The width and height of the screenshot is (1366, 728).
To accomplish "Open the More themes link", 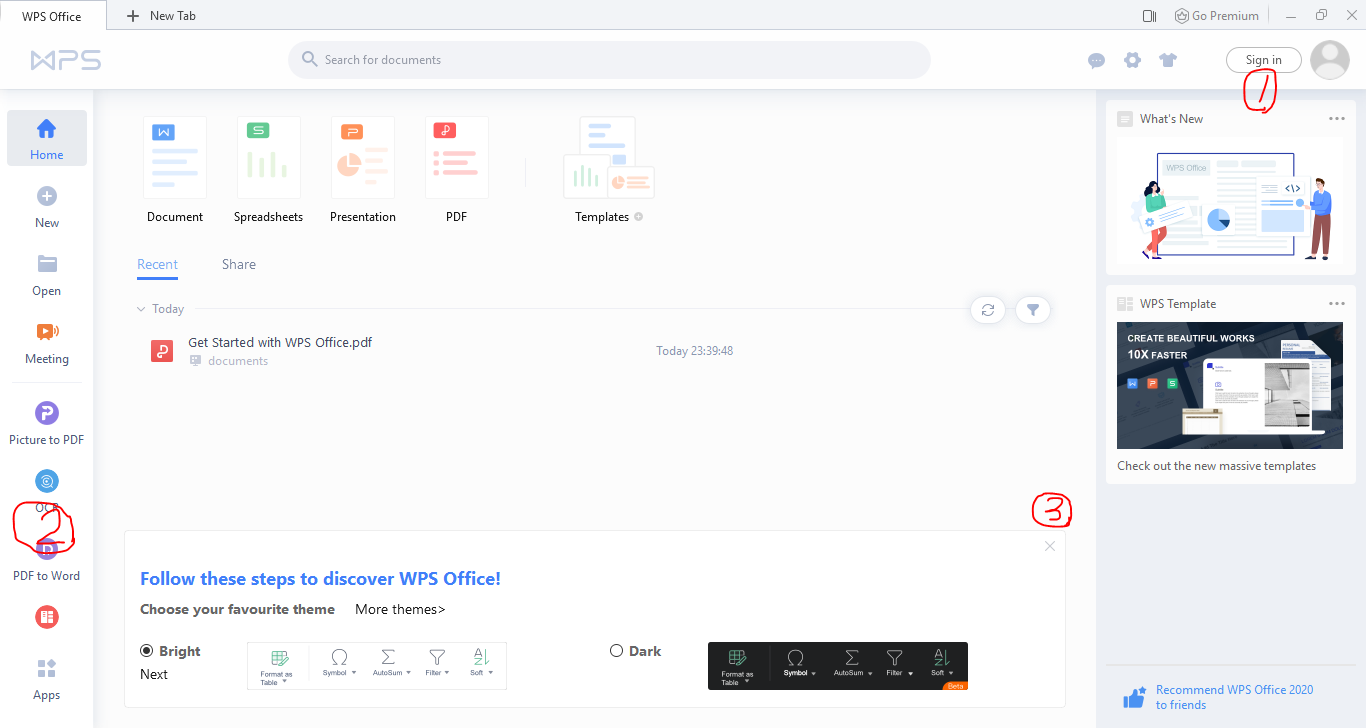I will (x=400, y=609).
